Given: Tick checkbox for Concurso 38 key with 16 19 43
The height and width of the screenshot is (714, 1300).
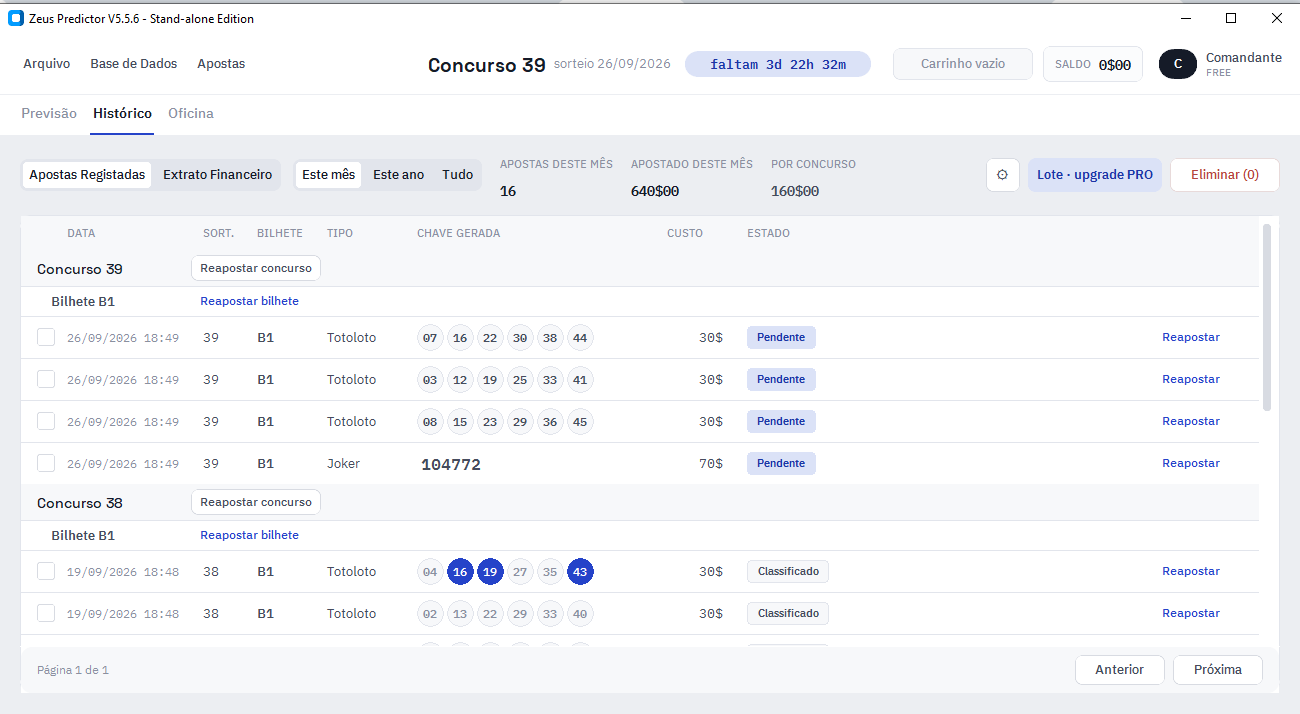Looking at the screenshot, I should (x=46, y=571).
